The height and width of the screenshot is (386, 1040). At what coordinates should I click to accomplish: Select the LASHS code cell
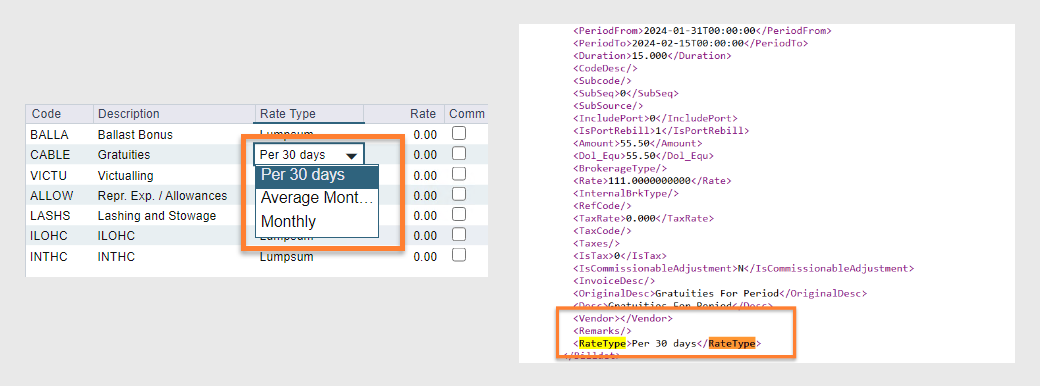pyautogui.click(x=50, y=216)
